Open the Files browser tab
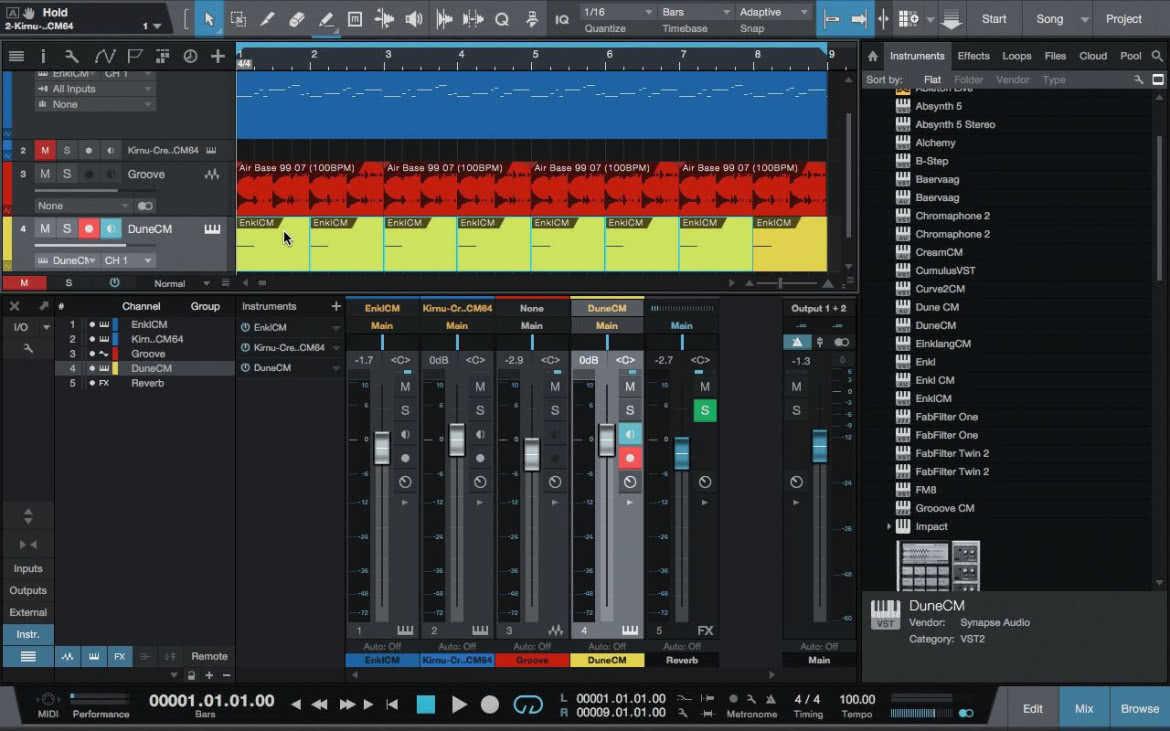Image resolution: width=1170 pixels, height=731 pixels. 1055,56
